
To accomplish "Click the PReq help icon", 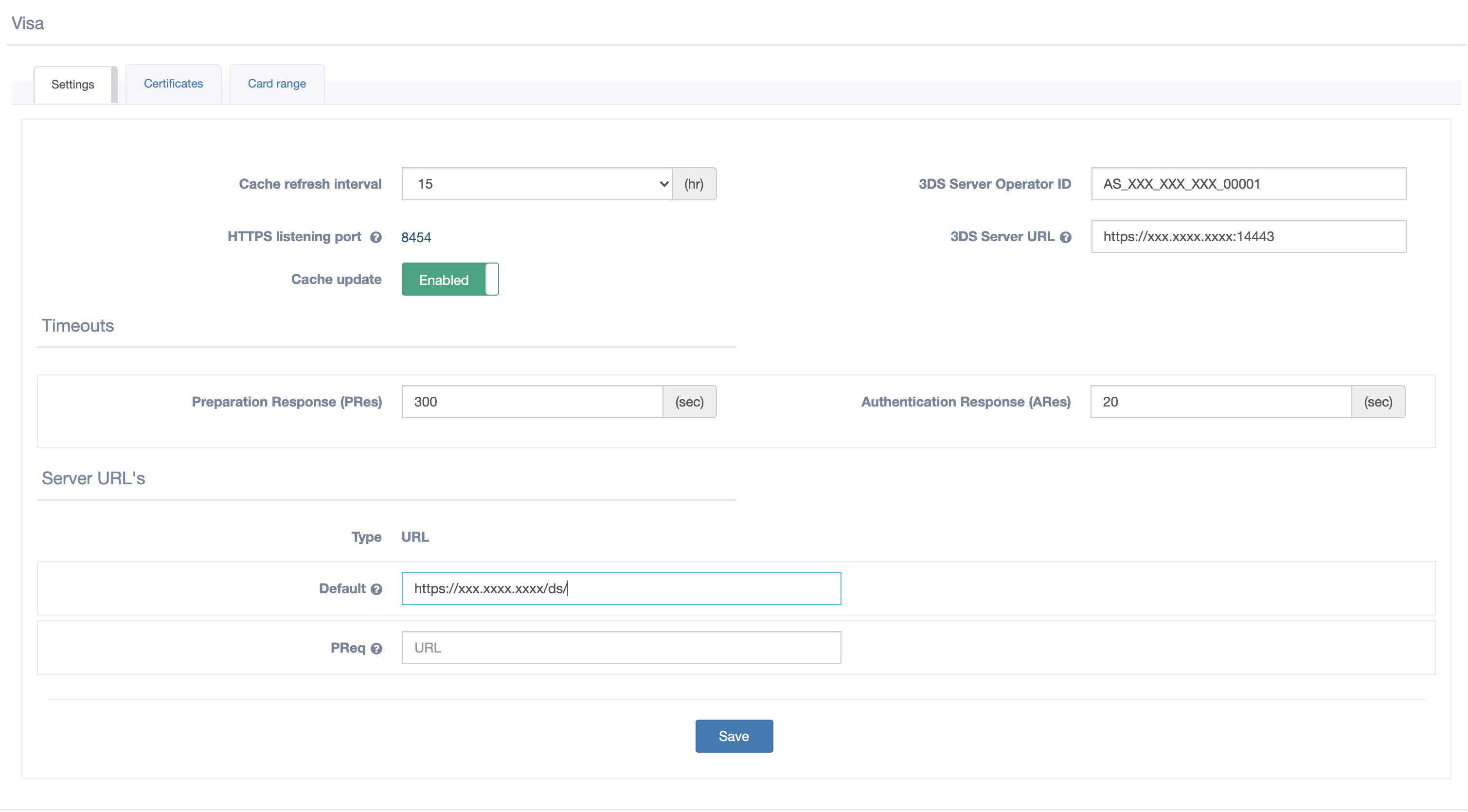I will [x=376, y=649].
